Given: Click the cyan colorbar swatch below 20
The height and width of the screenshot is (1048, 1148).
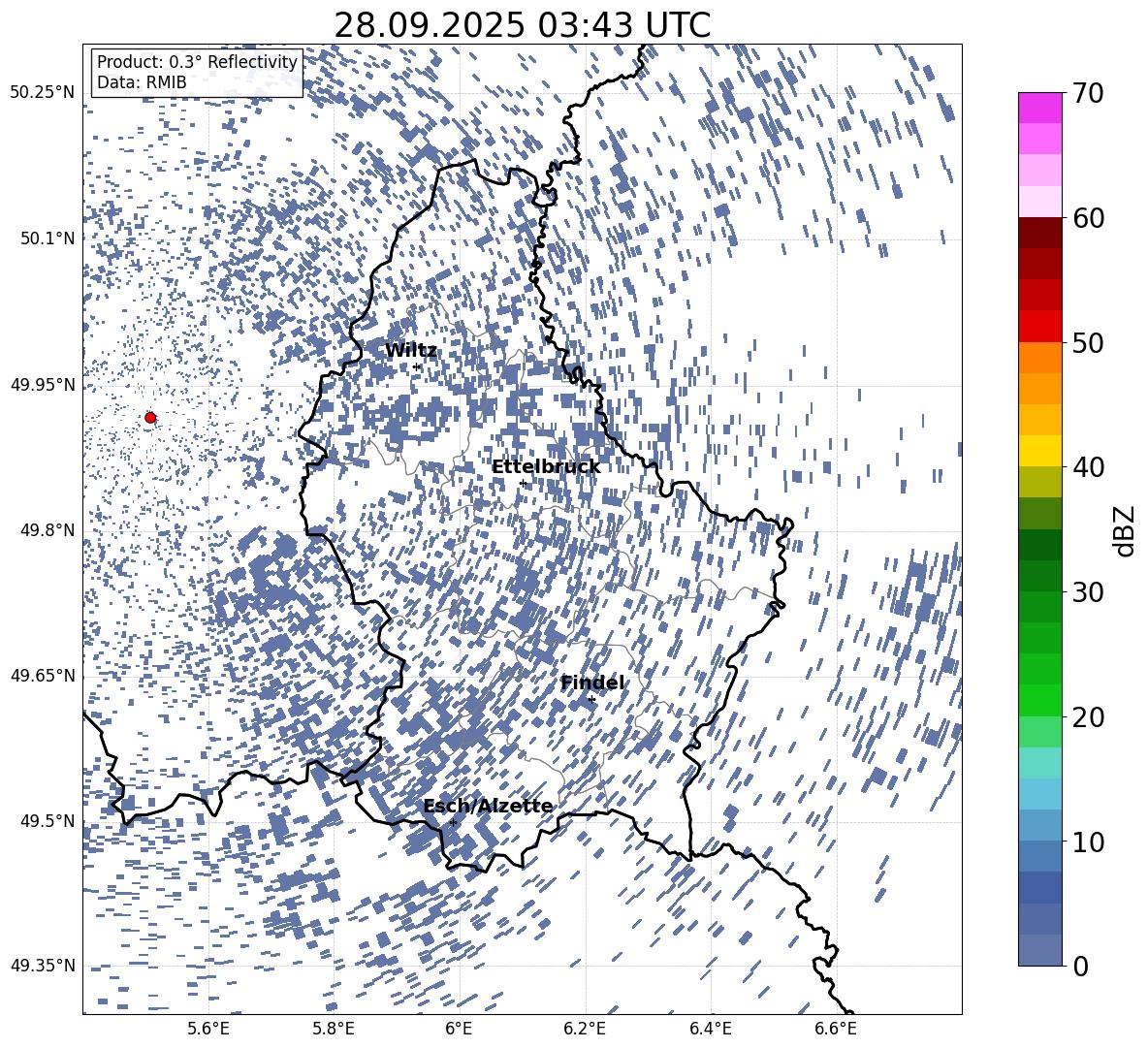Looking at the screenshot, I should tap(1039, 763).
